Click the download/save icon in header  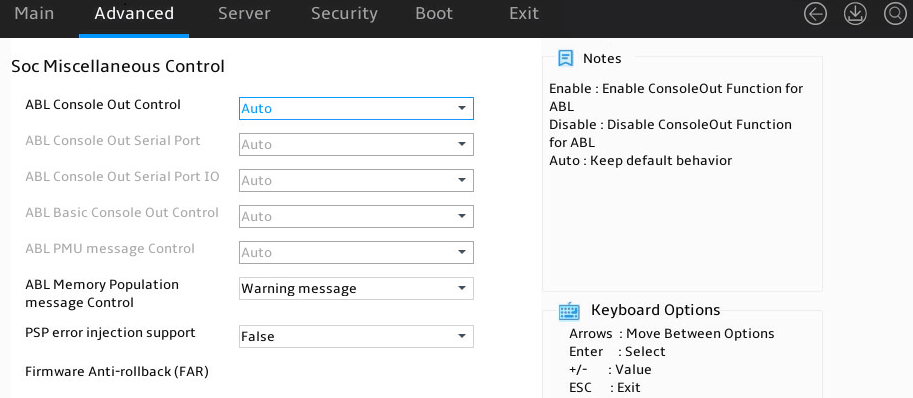click(855, 14)
